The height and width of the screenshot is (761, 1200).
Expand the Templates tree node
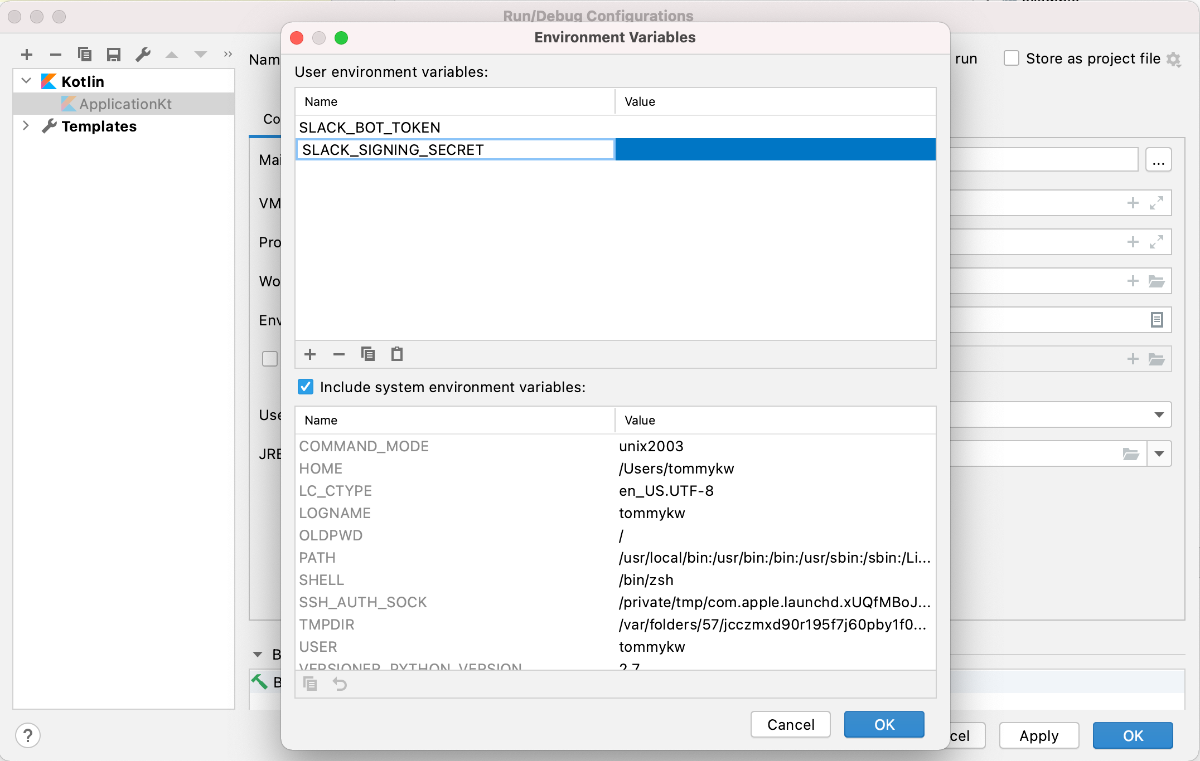point(25,126)
